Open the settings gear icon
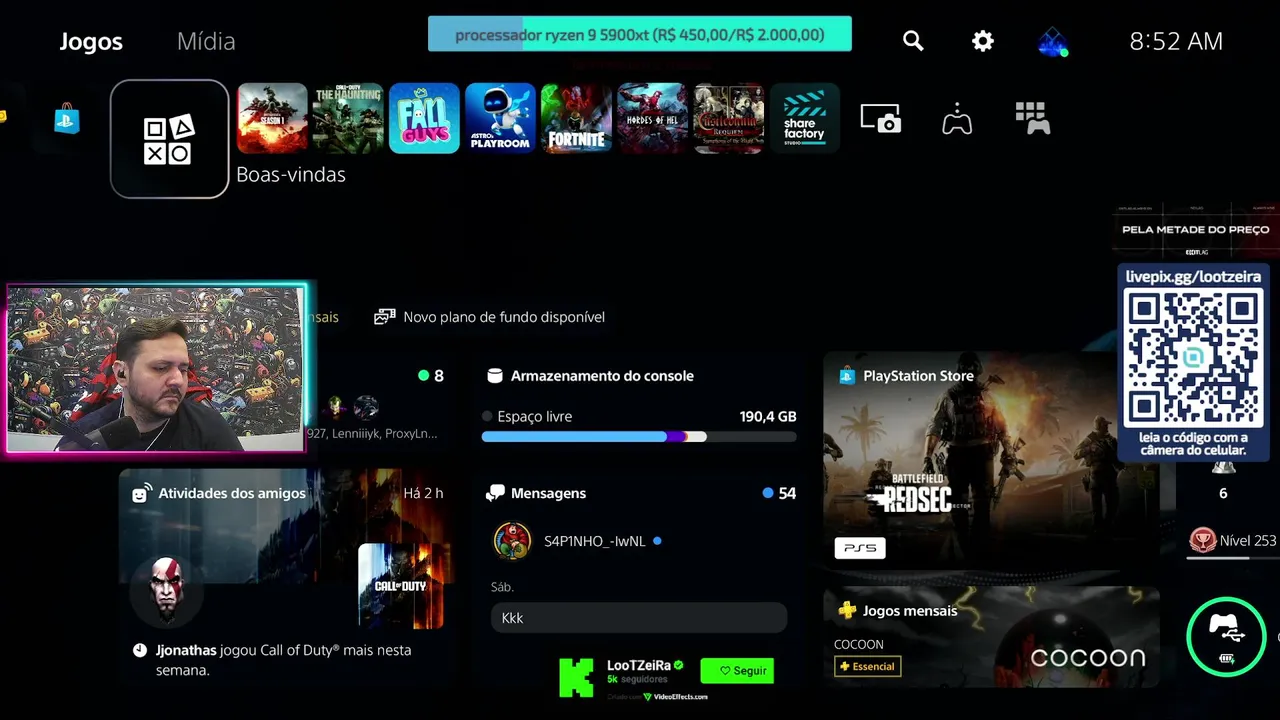This screenshot has height=720, width=1280. click(983, 41)
